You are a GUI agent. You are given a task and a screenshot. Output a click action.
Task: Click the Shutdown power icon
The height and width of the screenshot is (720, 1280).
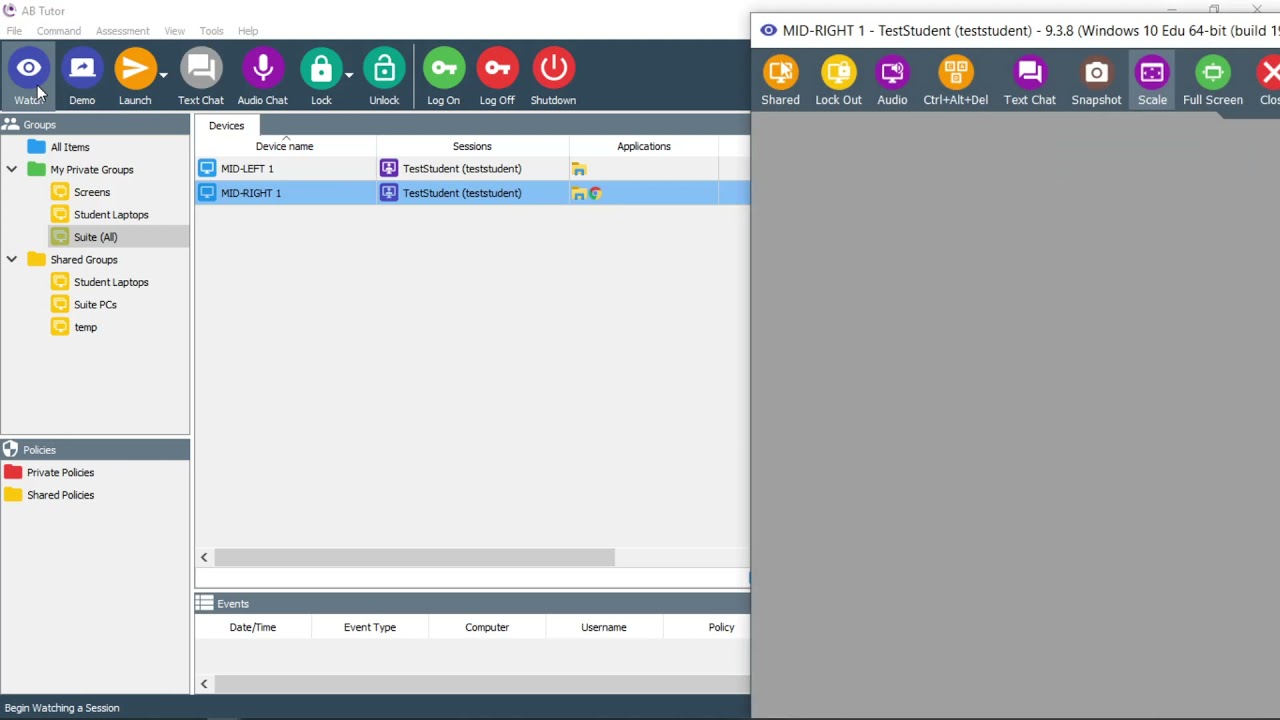(553, 68)
